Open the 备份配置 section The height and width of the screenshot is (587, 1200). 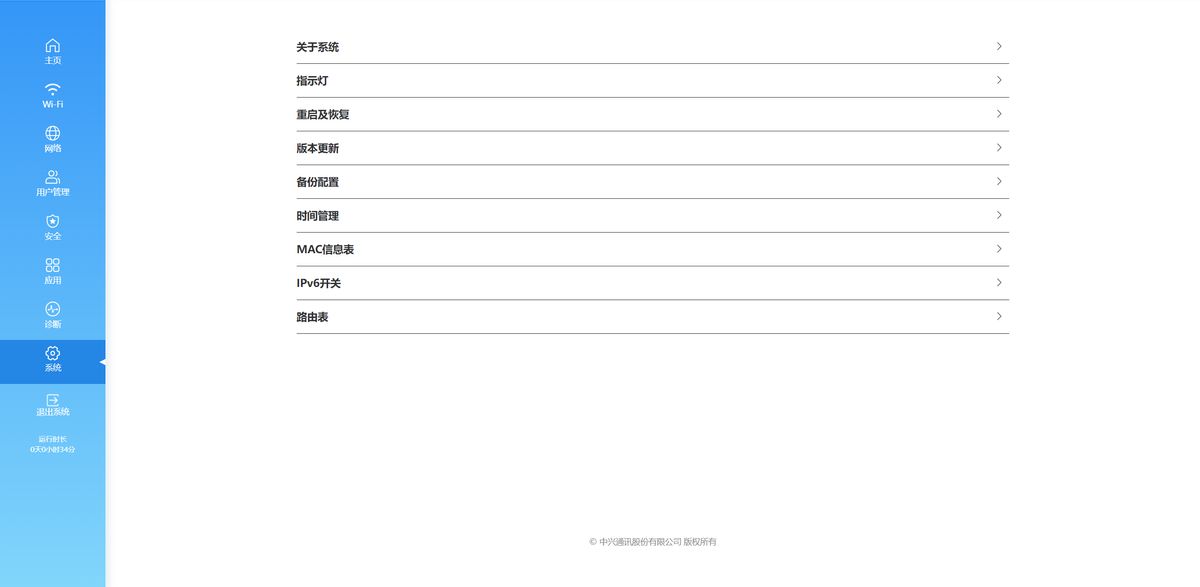652,182
